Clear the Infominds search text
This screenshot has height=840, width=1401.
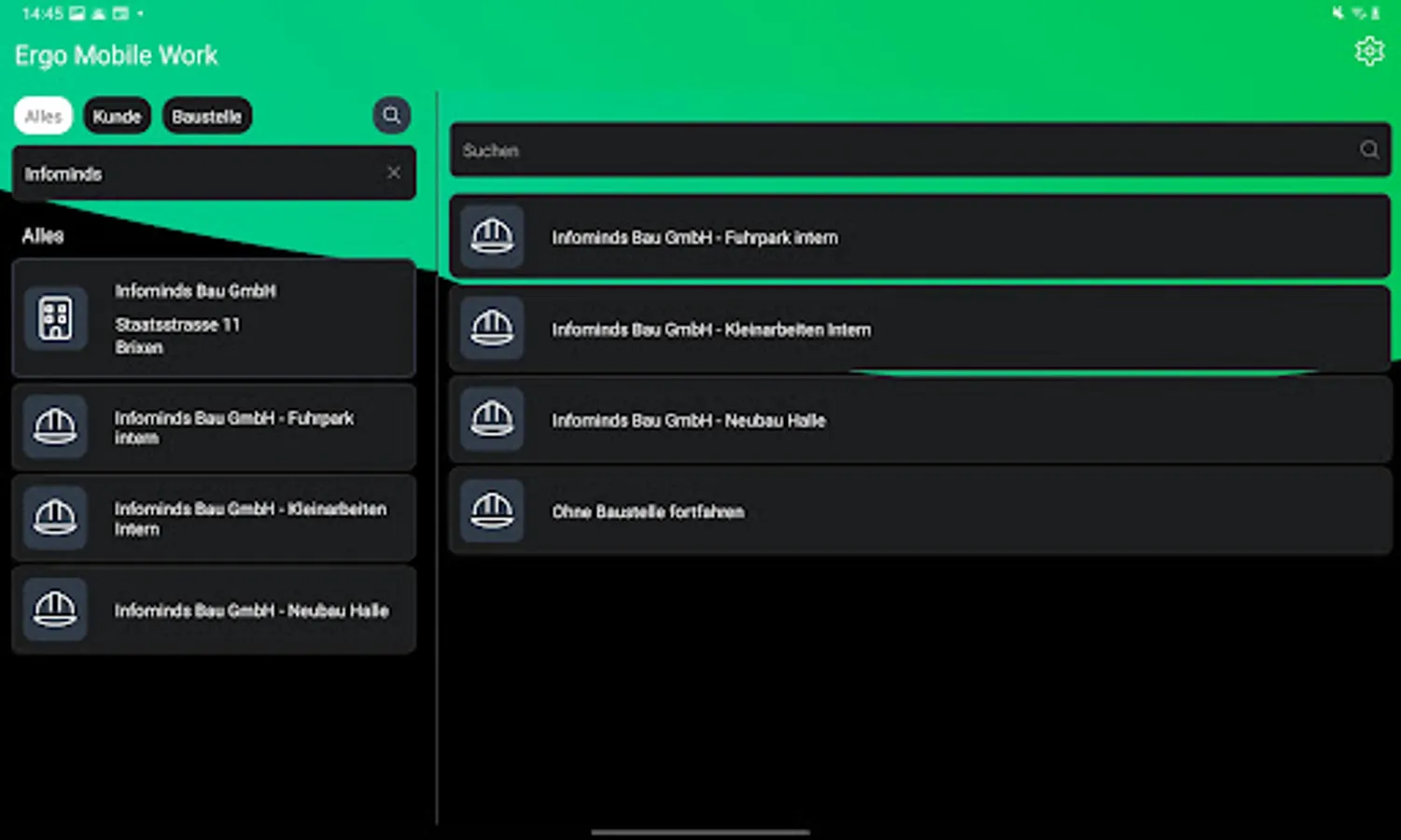coord(394,173)
